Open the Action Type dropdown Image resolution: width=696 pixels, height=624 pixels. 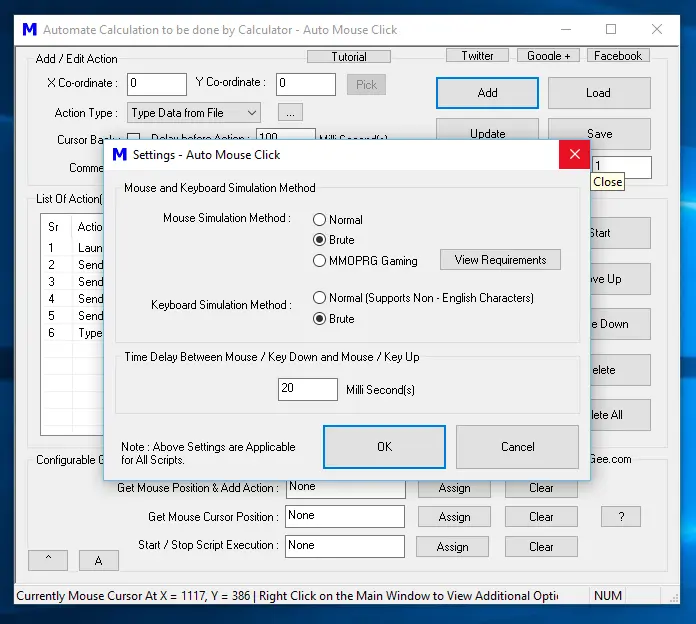point(194,113)
